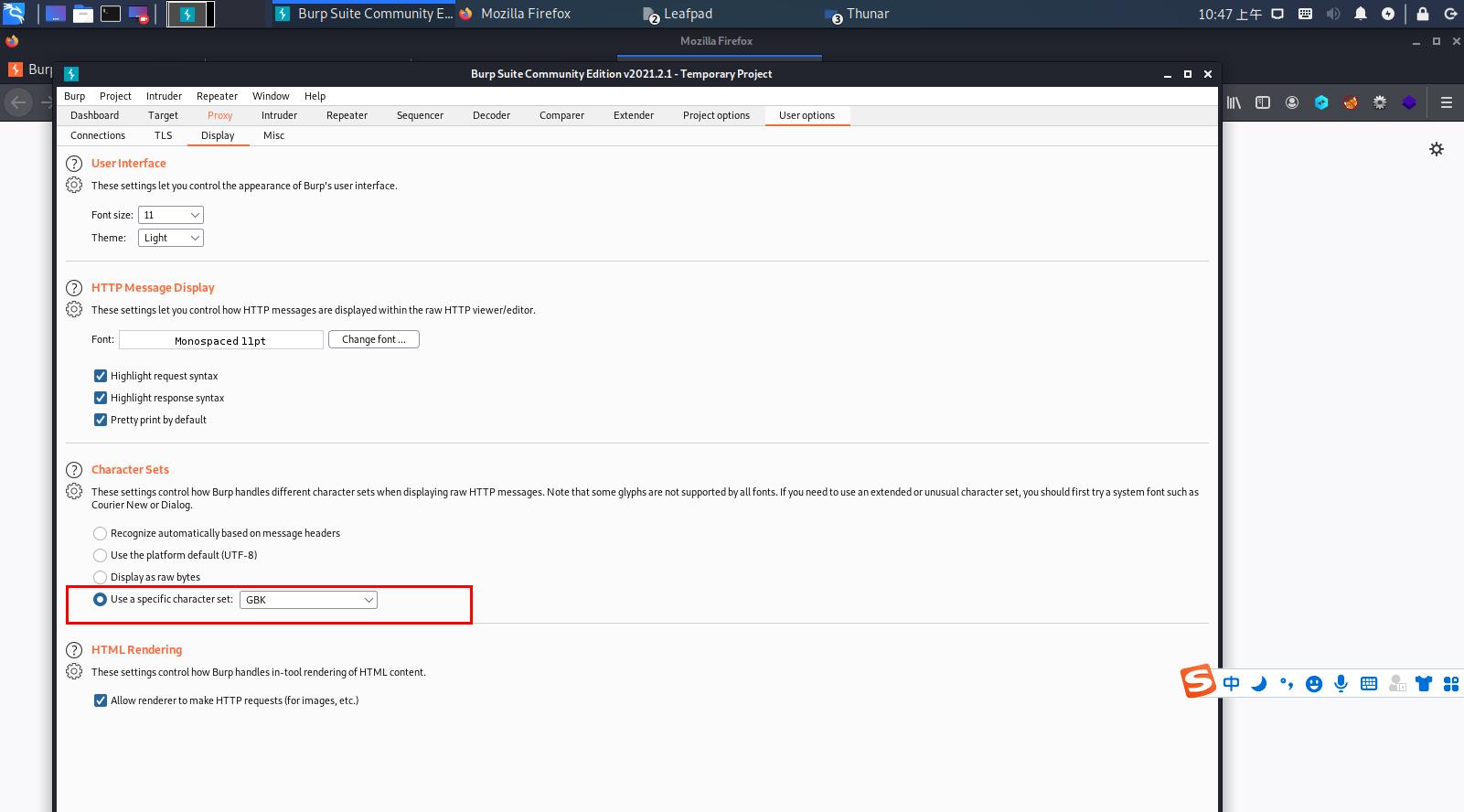Click the clock showing 10:47
The width and height of the screenshot is (1464, 812).
(1230, 14)
